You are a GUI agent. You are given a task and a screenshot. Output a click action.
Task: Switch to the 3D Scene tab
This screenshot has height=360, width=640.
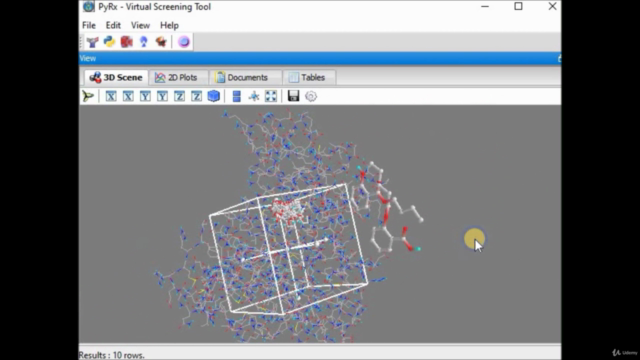(x=116, y=78)
